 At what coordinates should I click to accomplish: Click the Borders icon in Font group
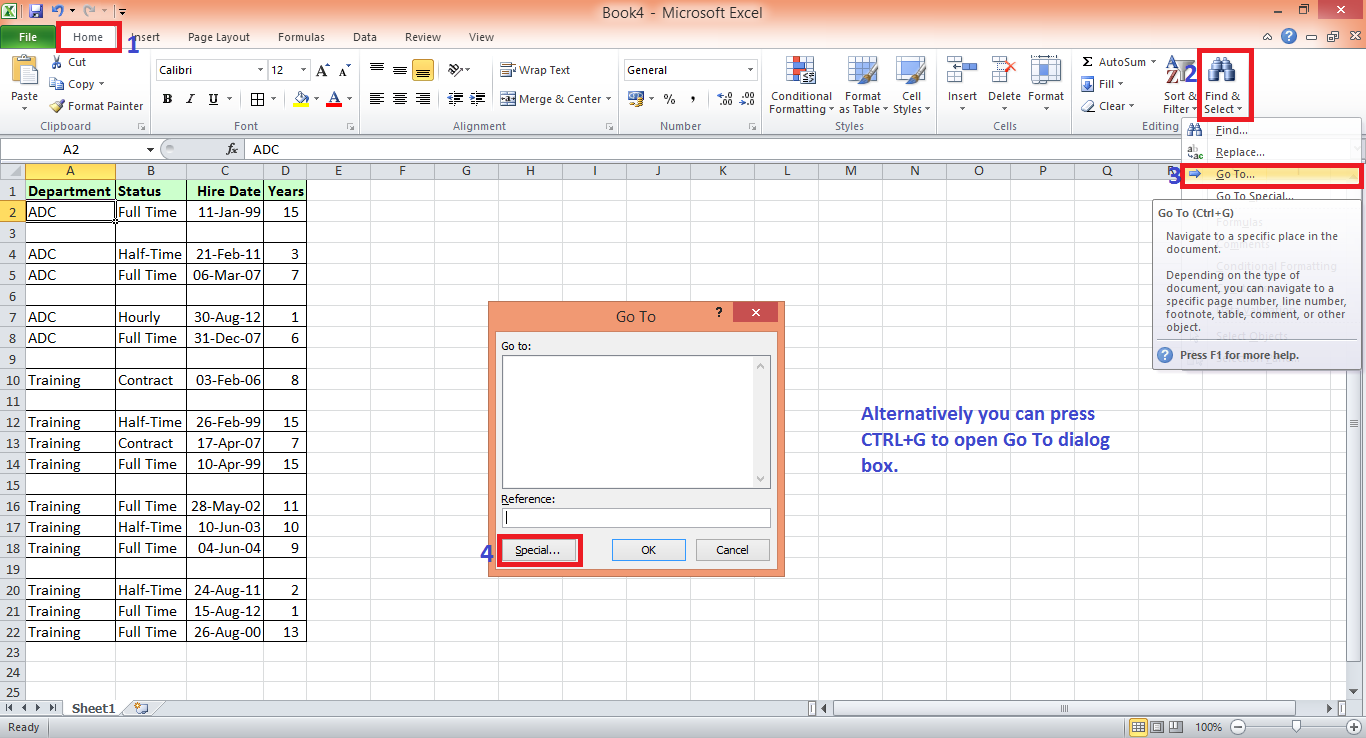point(257,99)
